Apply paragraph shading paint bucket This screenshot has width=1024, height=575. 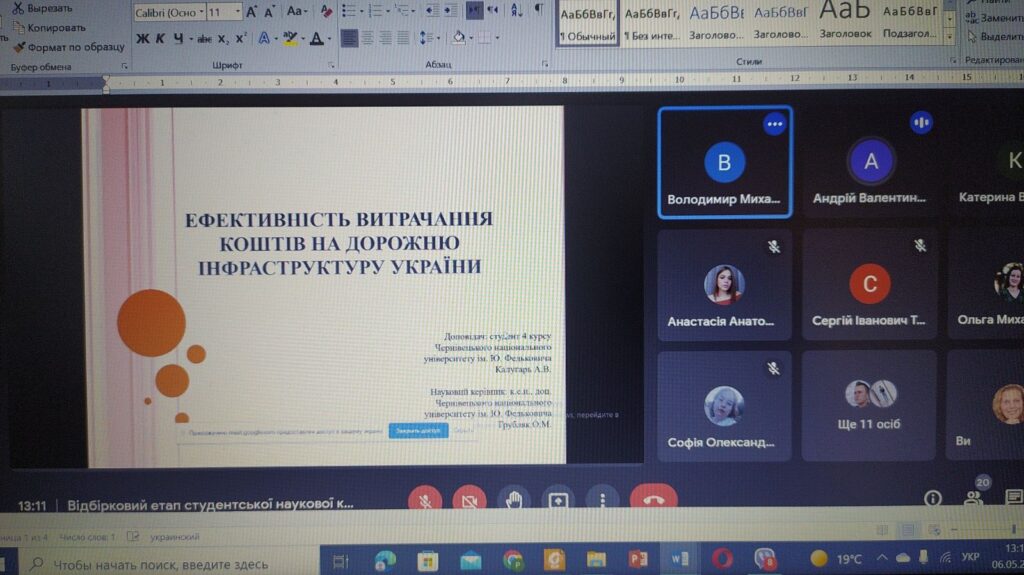[x=458, y=38]
